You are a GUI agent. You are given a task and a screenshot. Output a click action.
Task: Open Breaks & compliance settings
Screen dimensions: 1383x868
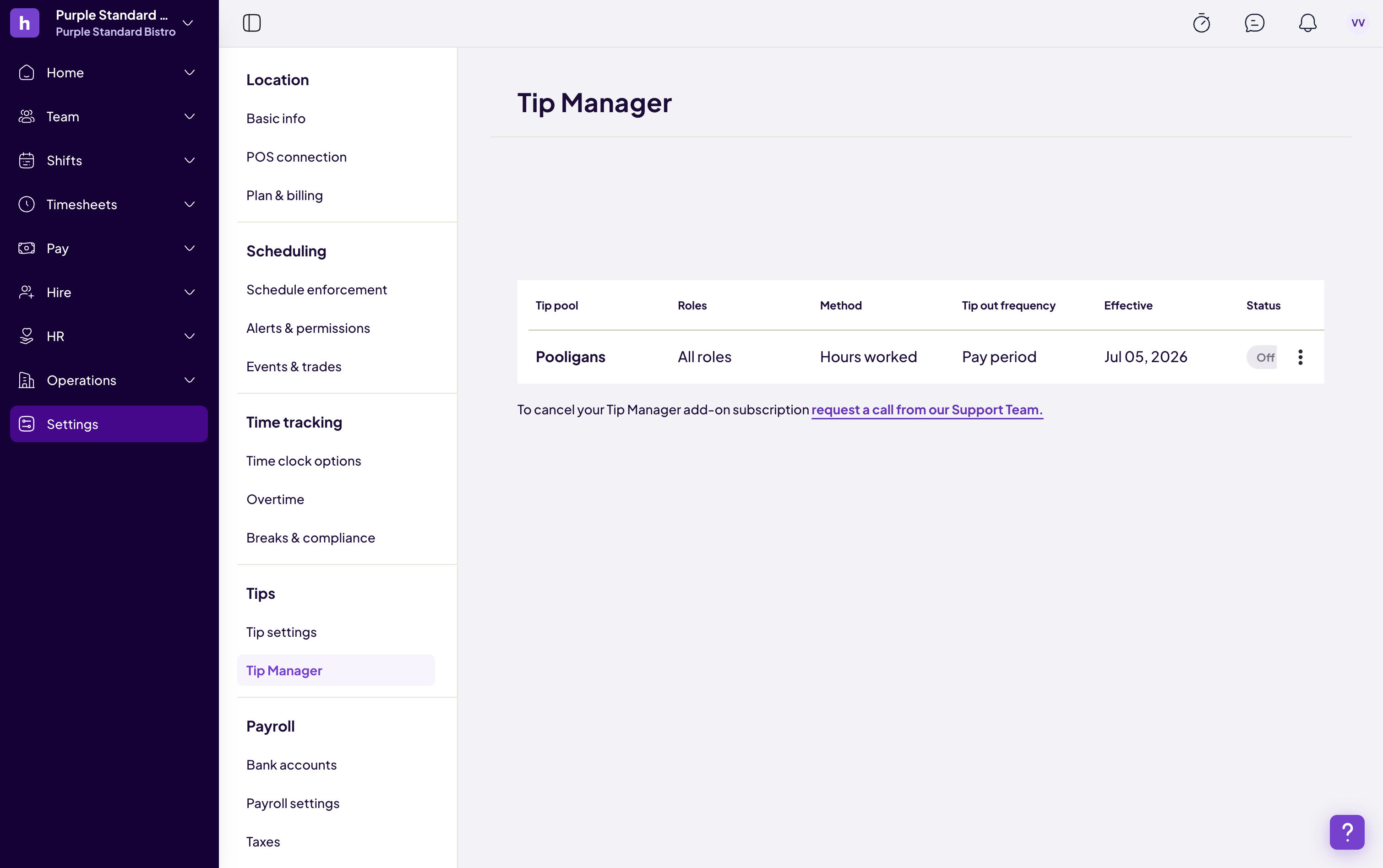[x=310, y=538]
